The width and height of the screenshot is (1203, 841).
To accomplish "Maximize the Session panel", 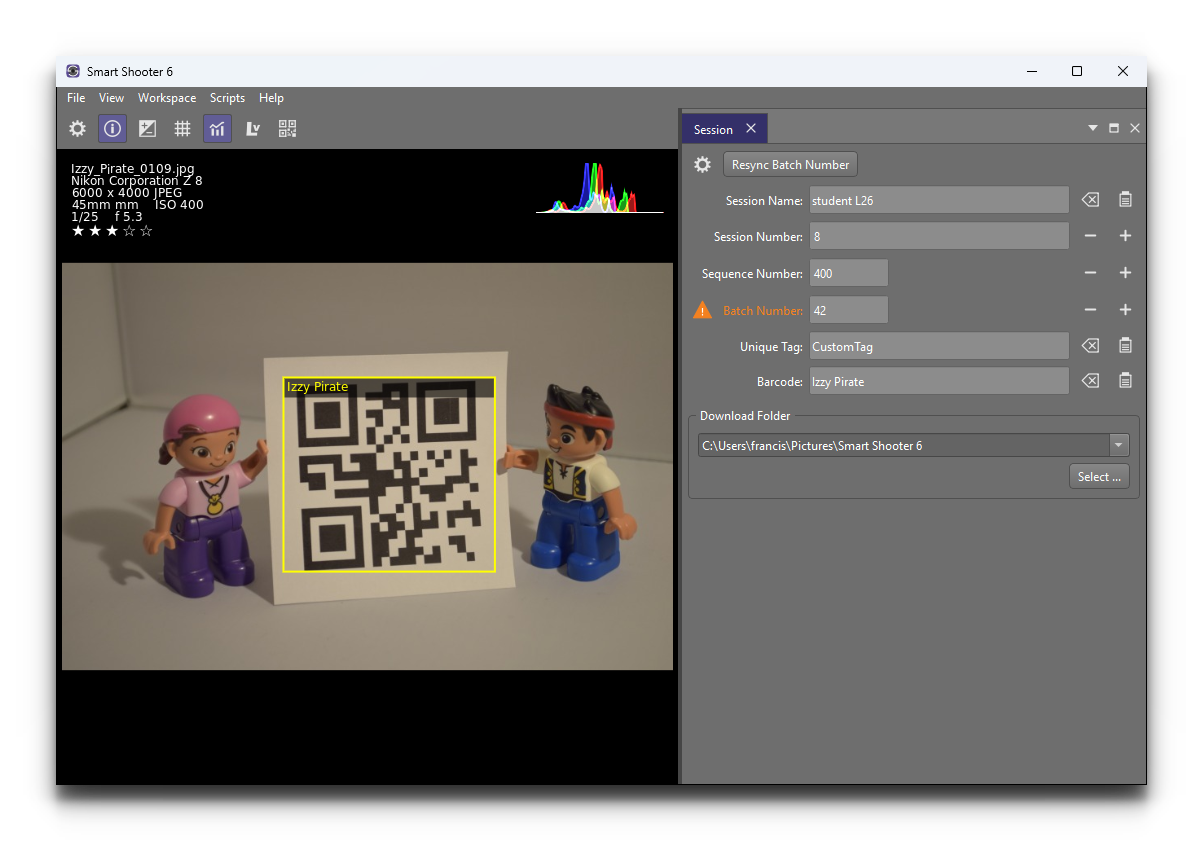I will tap(1114, 129).
